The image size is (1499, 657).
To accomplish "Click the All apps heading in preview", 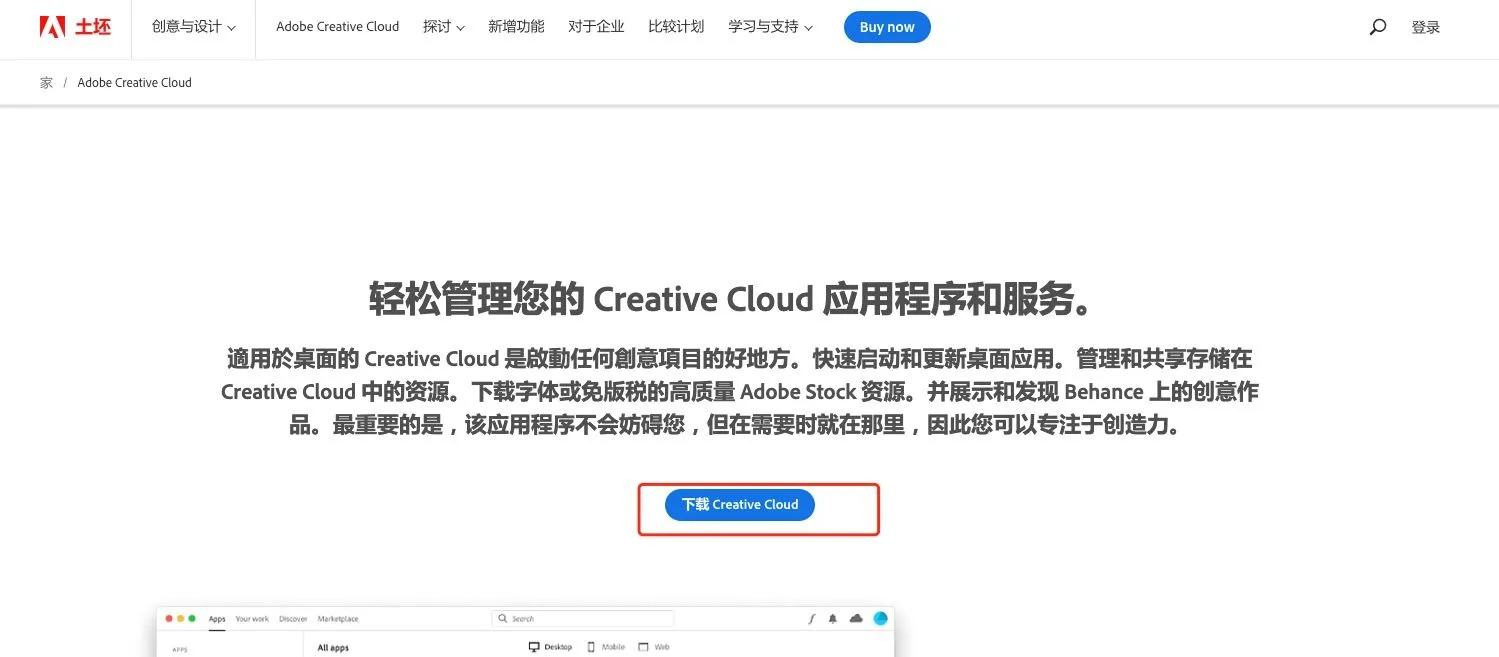I will 333,648.
